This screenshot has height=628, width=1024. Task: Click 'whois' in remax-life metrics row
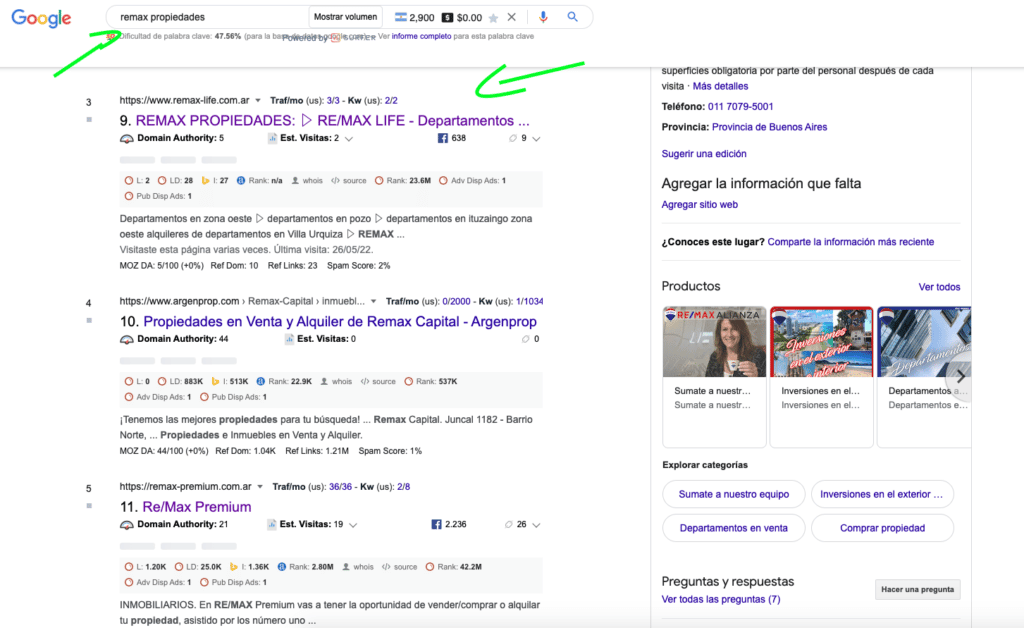point(307,181)
